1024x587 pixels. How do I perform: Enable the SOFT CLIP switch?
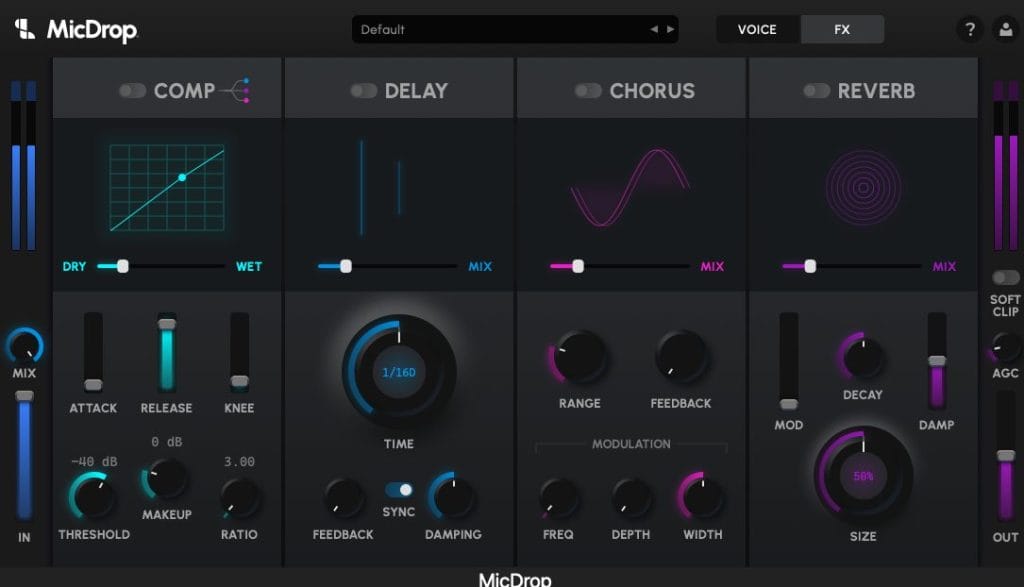click(x=1005, y=277)
